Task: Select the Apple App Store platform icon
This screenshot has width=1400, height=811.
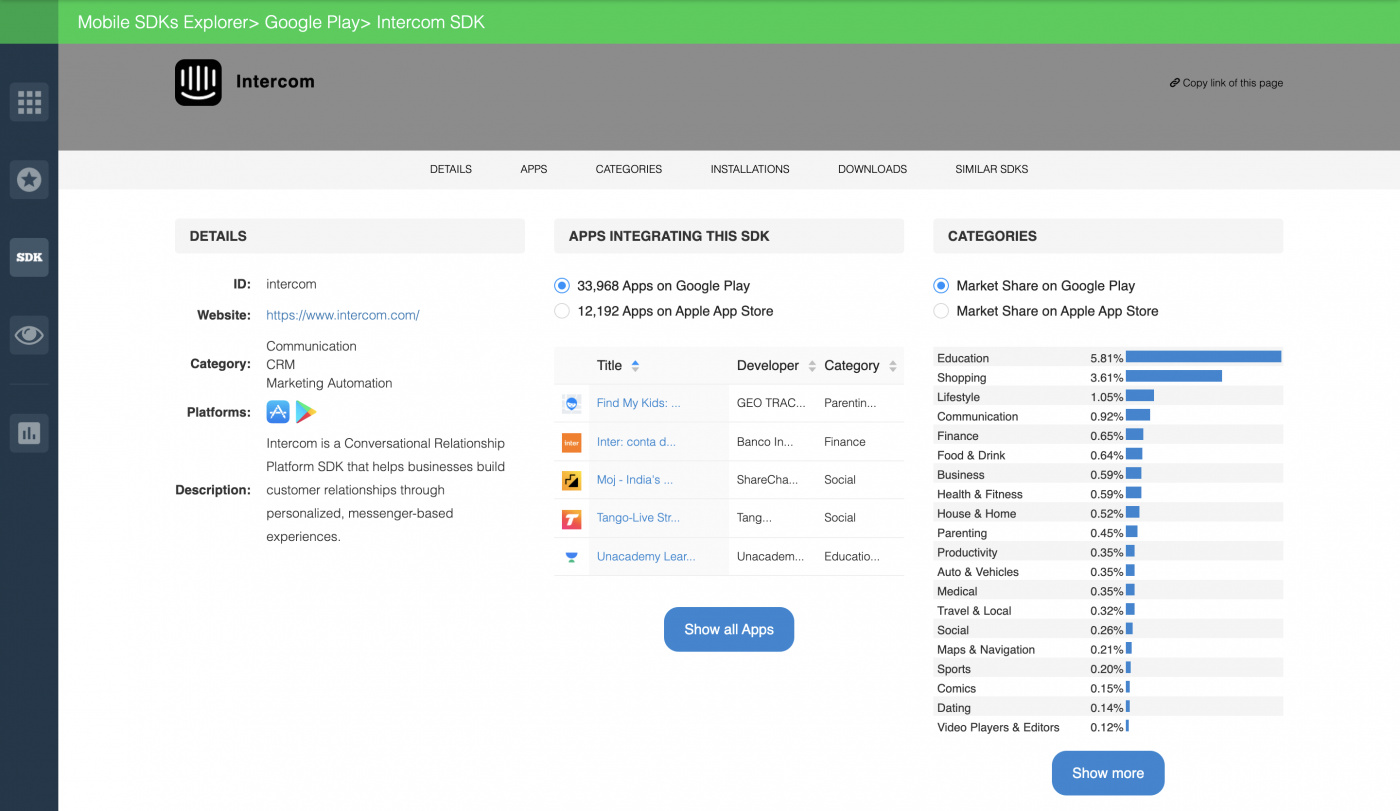Action: pyautogui.click(x=277, y=412)
